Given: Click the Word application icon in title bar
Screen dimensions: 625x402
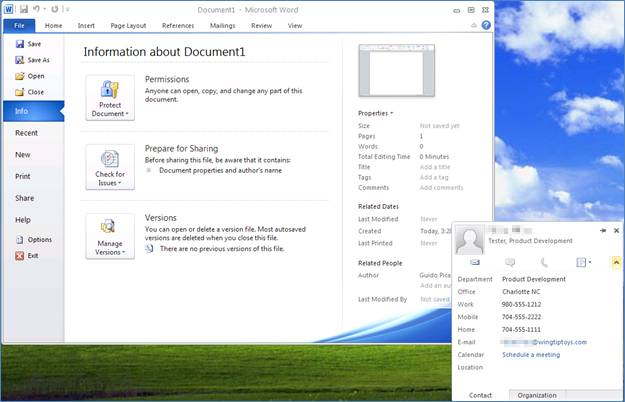Looking at the screenshot, I should (x=8, y=9).
